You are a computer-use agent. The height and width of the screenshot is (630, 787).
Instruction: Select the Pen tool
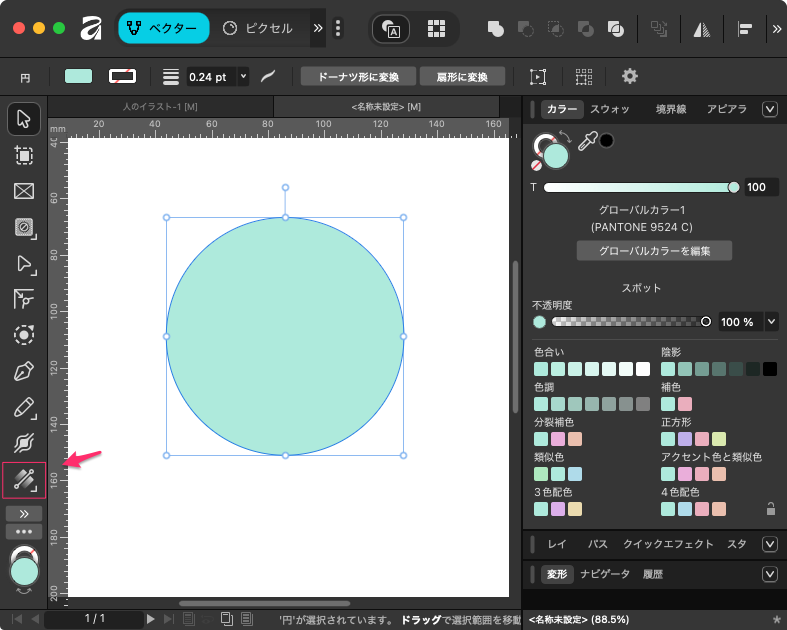point(24,372)
